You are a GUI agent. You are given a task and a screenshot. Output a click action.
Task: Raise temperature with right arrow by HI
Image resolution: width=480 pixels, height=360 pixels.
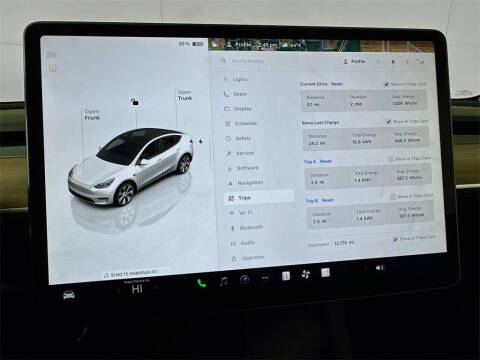coord(156,287)
